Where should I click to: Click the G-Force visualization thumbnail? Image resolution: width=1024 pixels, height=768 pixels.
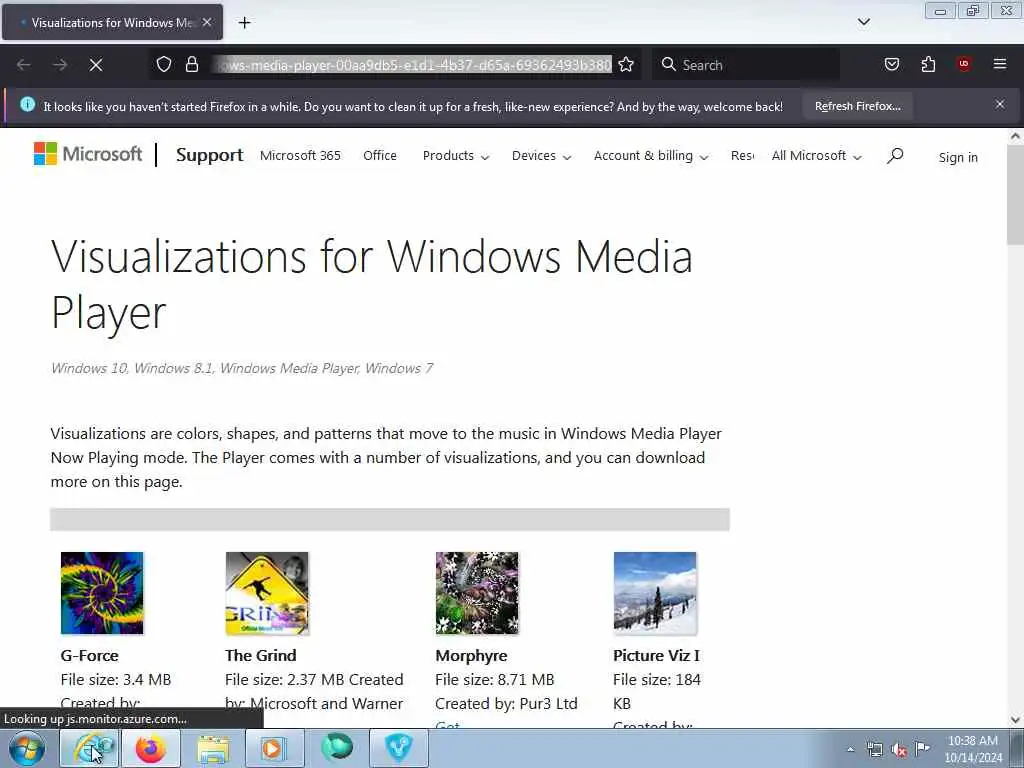pyautogui.click(x=102, y=593)
